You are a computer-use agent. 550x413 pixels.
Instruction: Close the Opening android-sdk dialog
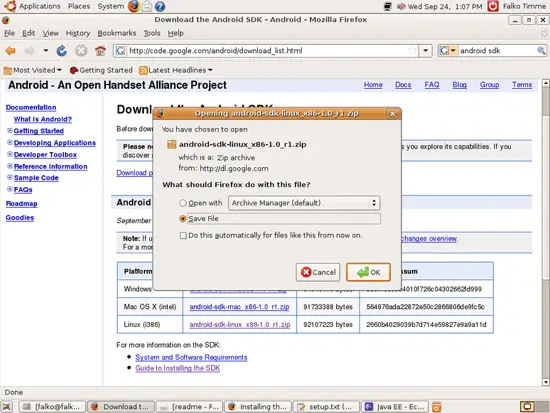coord(393,114)
